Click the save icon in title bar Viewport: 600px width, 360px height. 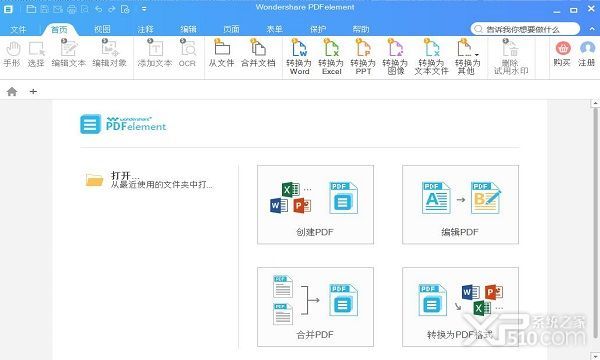pos(44,9)
